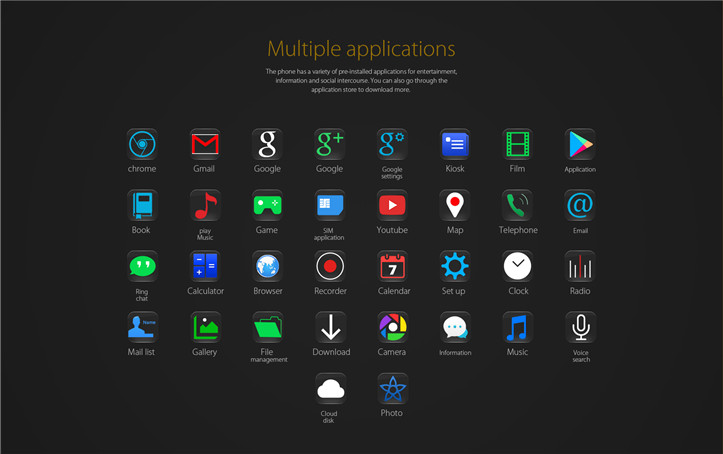Click the "Download" label text
The width and height of the screenshot is (723, 454).
click(x=331, y=352)
